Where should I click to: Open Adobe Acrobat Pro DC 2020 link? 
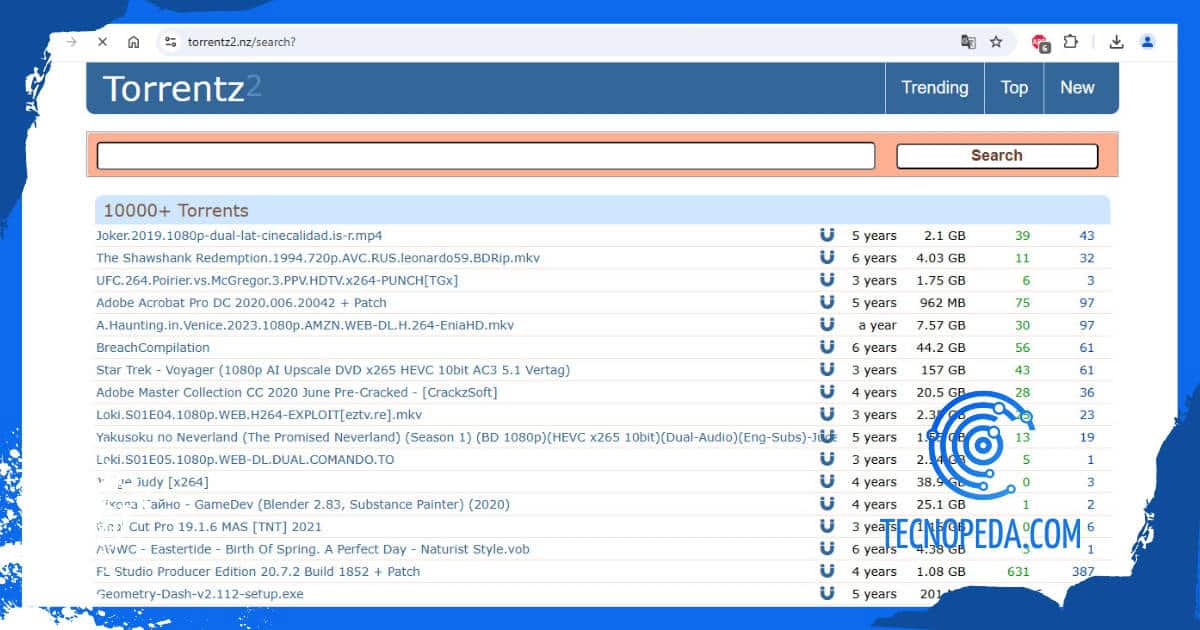point(241,303)
